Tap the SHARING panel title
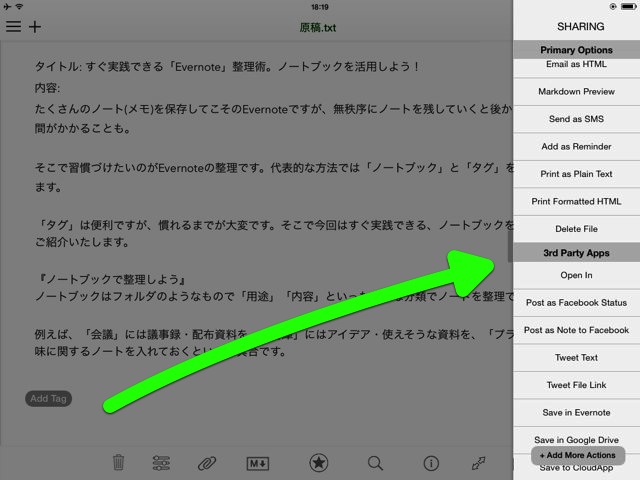 point(580,27)
